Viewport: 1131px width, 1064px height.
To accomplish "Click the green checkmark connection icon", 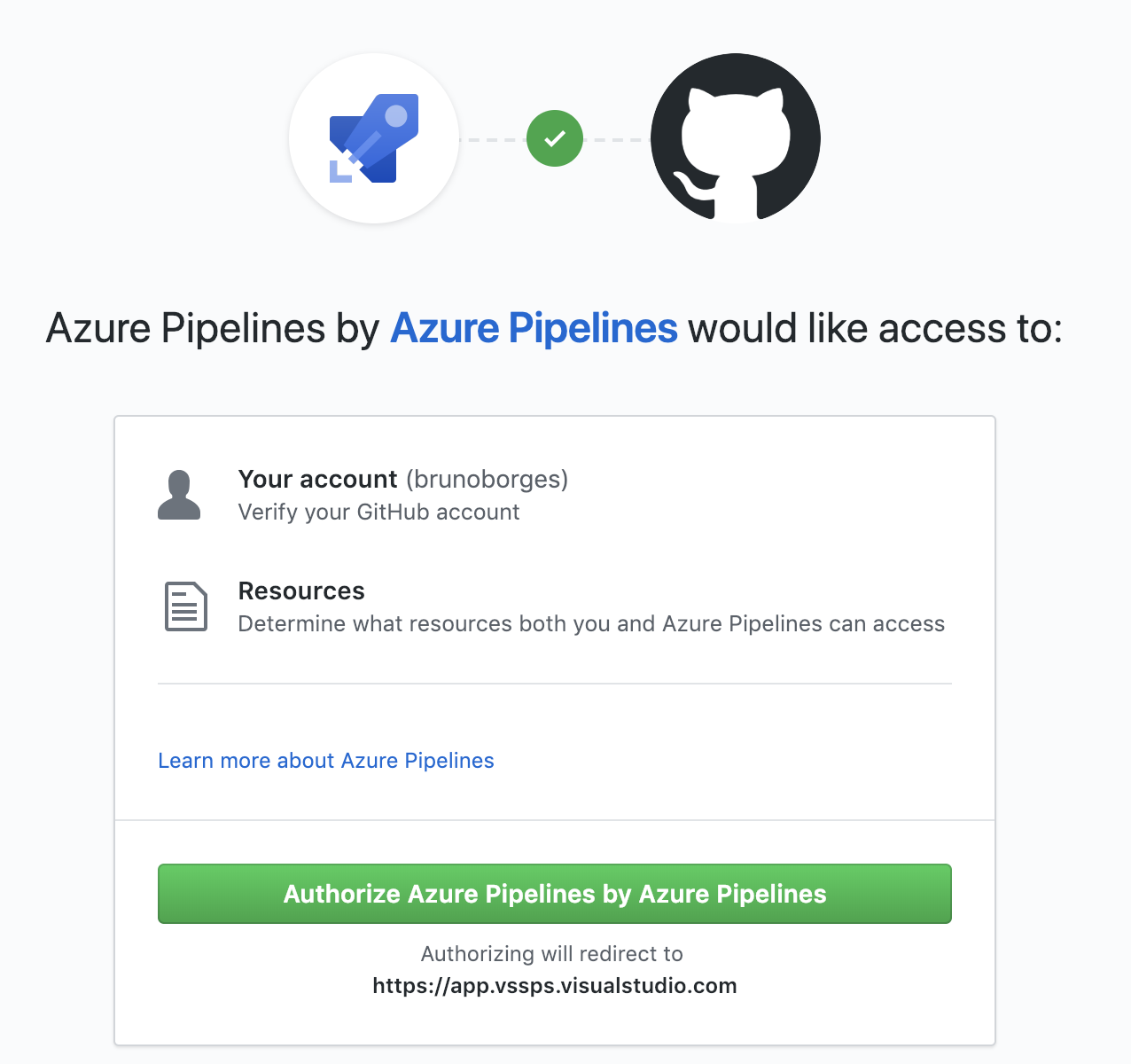I will (x=555, y=138).
